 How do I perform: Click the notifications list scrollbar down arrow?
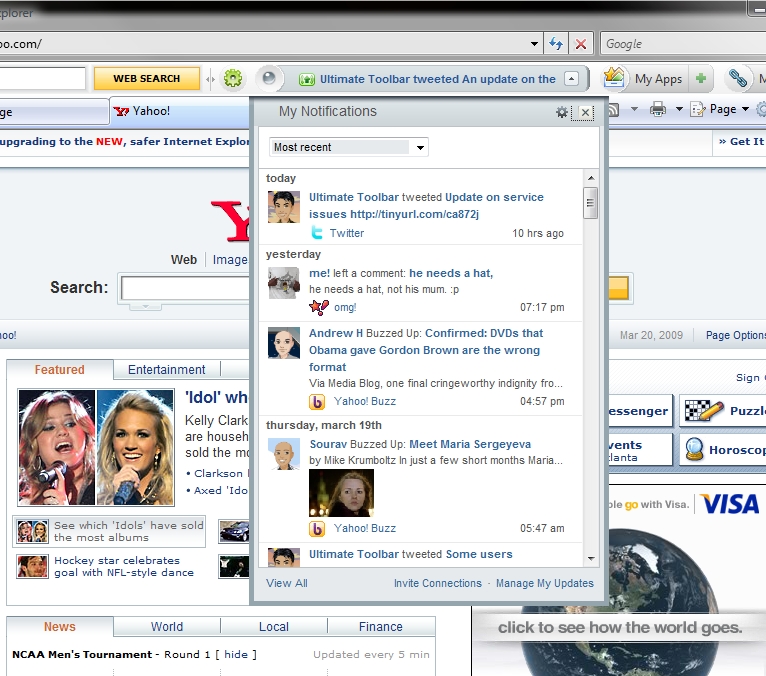click(x=591, y=559)
